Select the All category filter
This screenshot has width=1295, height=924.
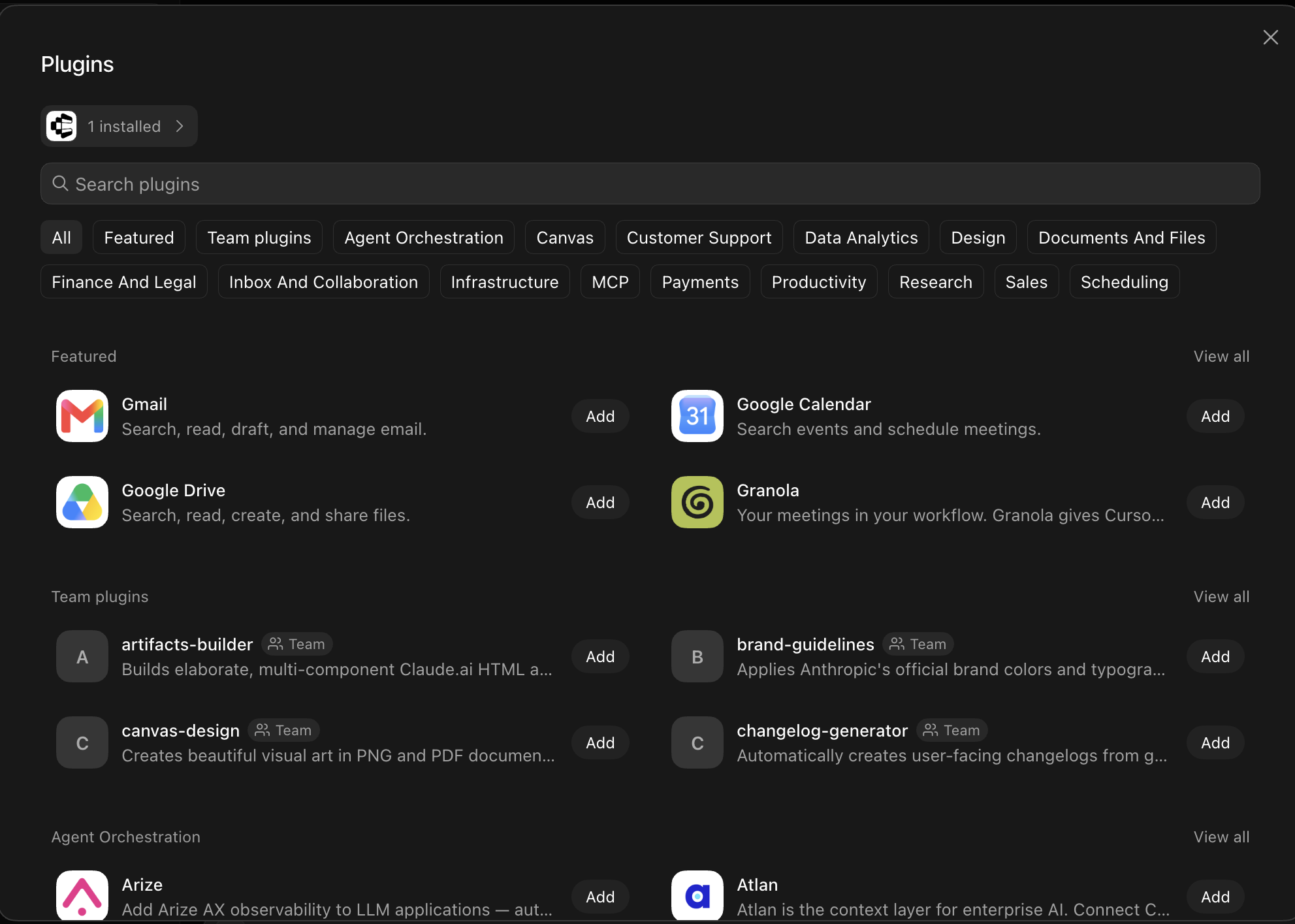click(x=61, y=237)
